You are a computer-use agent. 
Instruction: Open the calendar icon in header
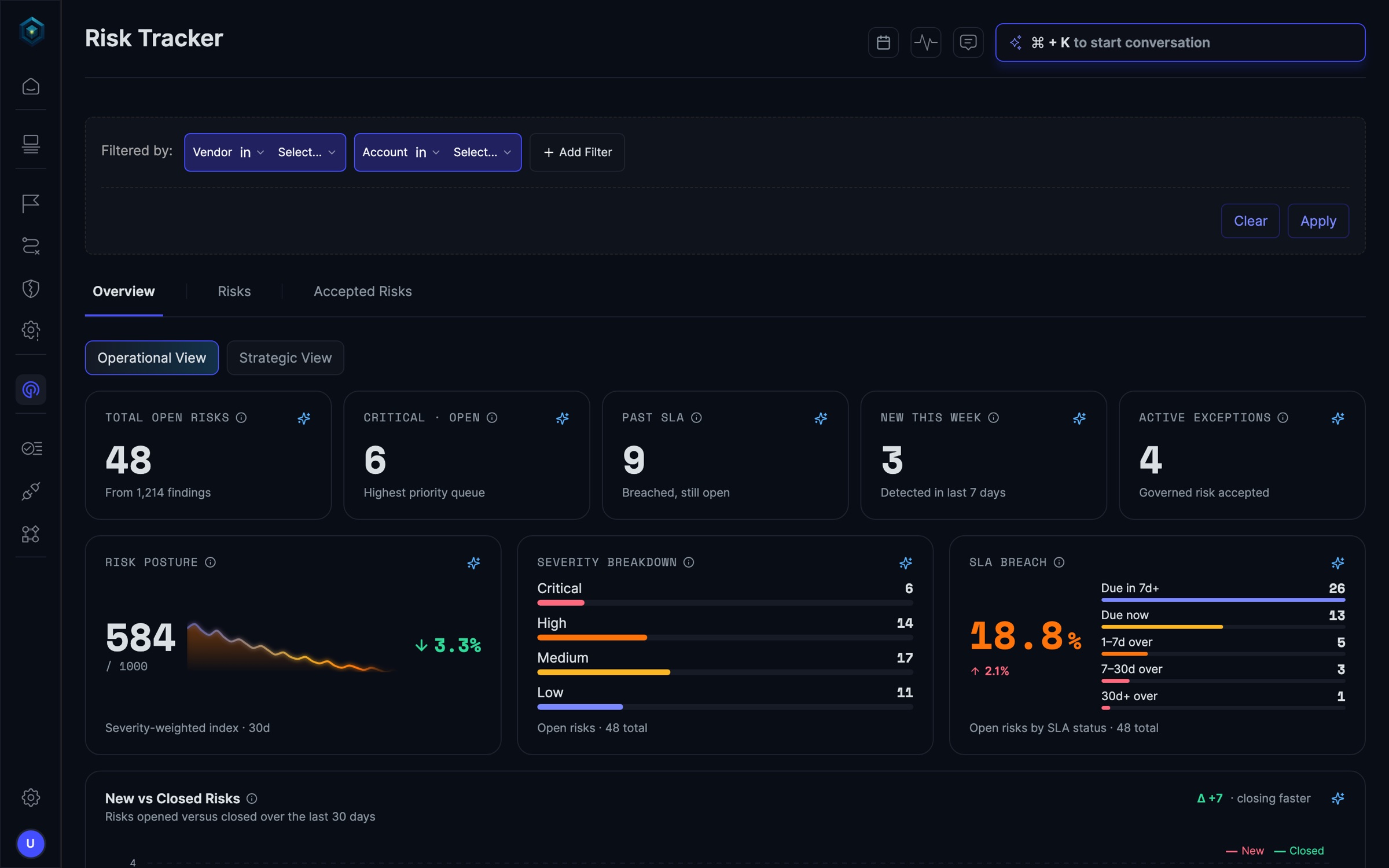click(x=883, y=42)
